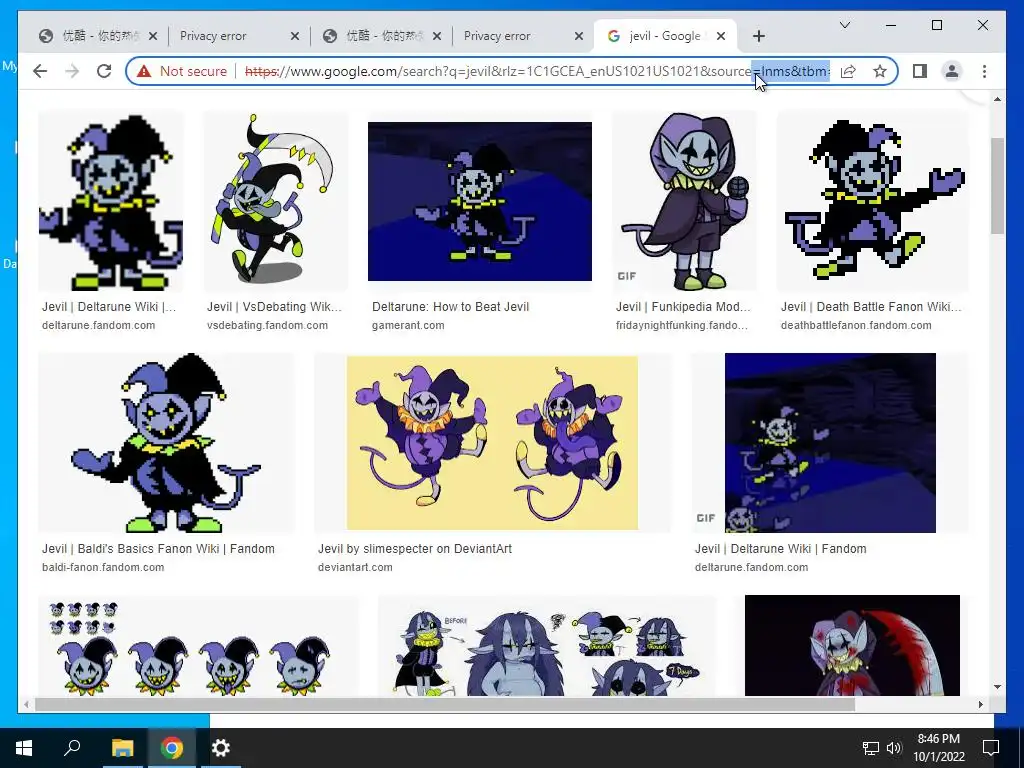Reload the current Google search page

click(x=104, y=71)
